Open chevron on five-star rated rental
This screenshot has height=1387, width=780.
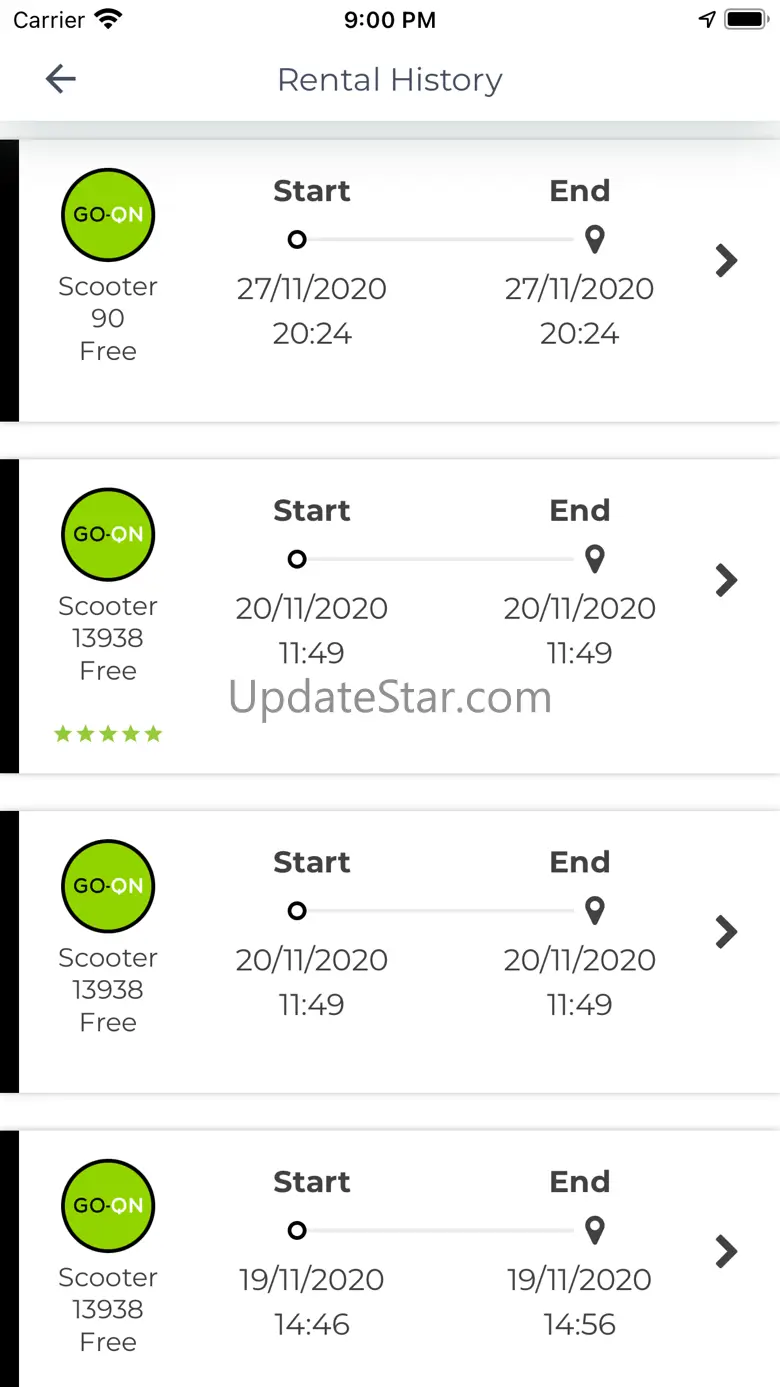click(x=727, y=580)
